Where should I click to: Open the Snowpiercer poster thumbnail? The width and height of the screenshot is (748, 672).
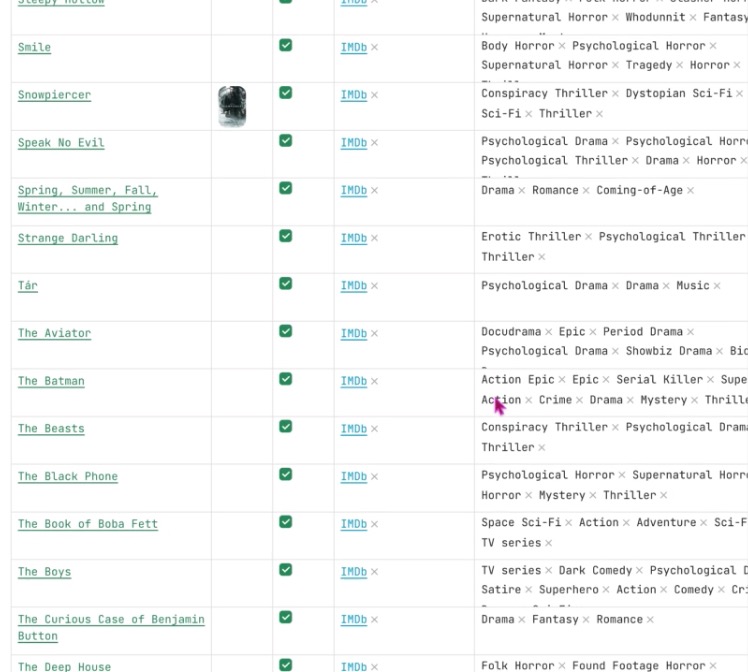point(232,106)
